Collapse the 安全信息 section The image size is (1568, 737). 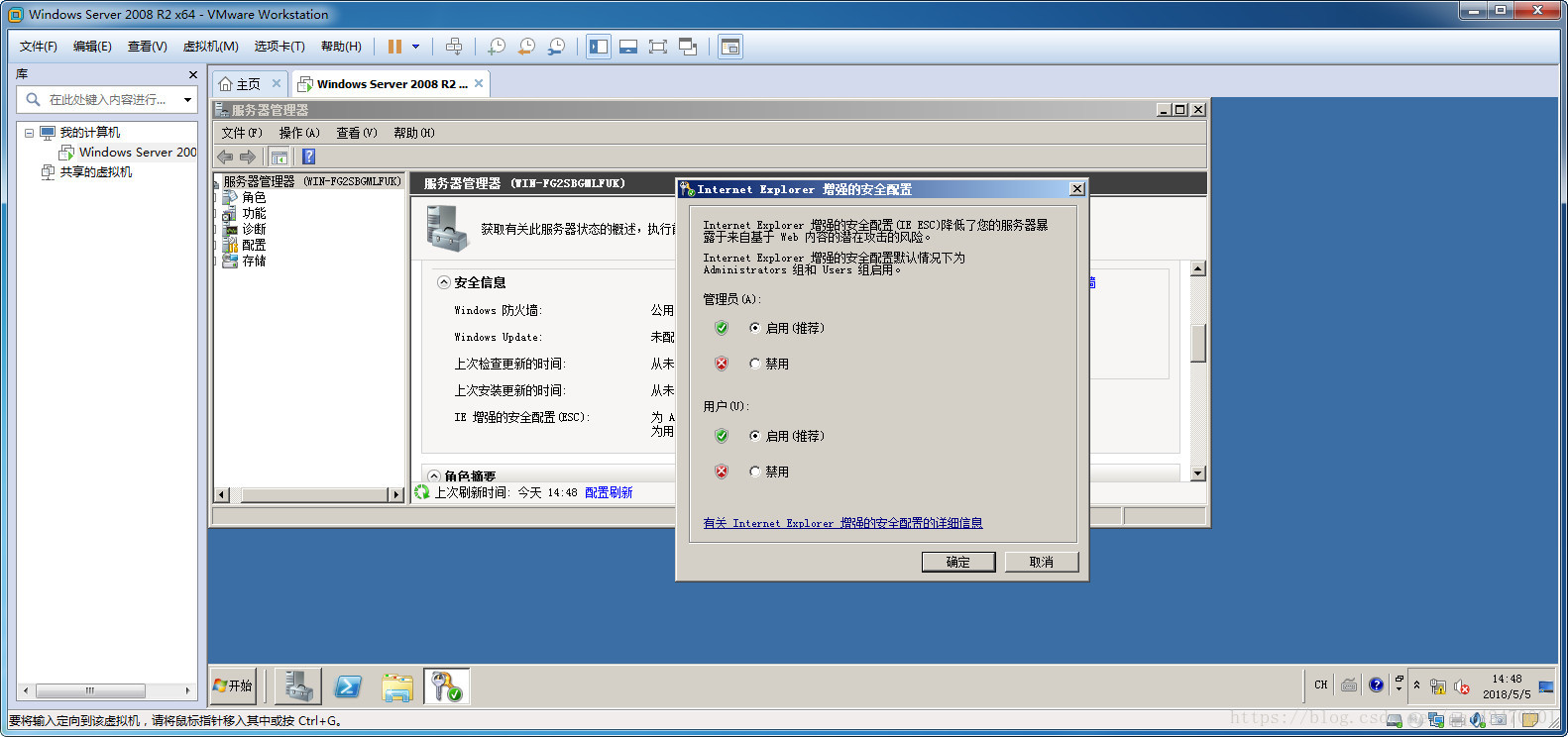point(444,282)
